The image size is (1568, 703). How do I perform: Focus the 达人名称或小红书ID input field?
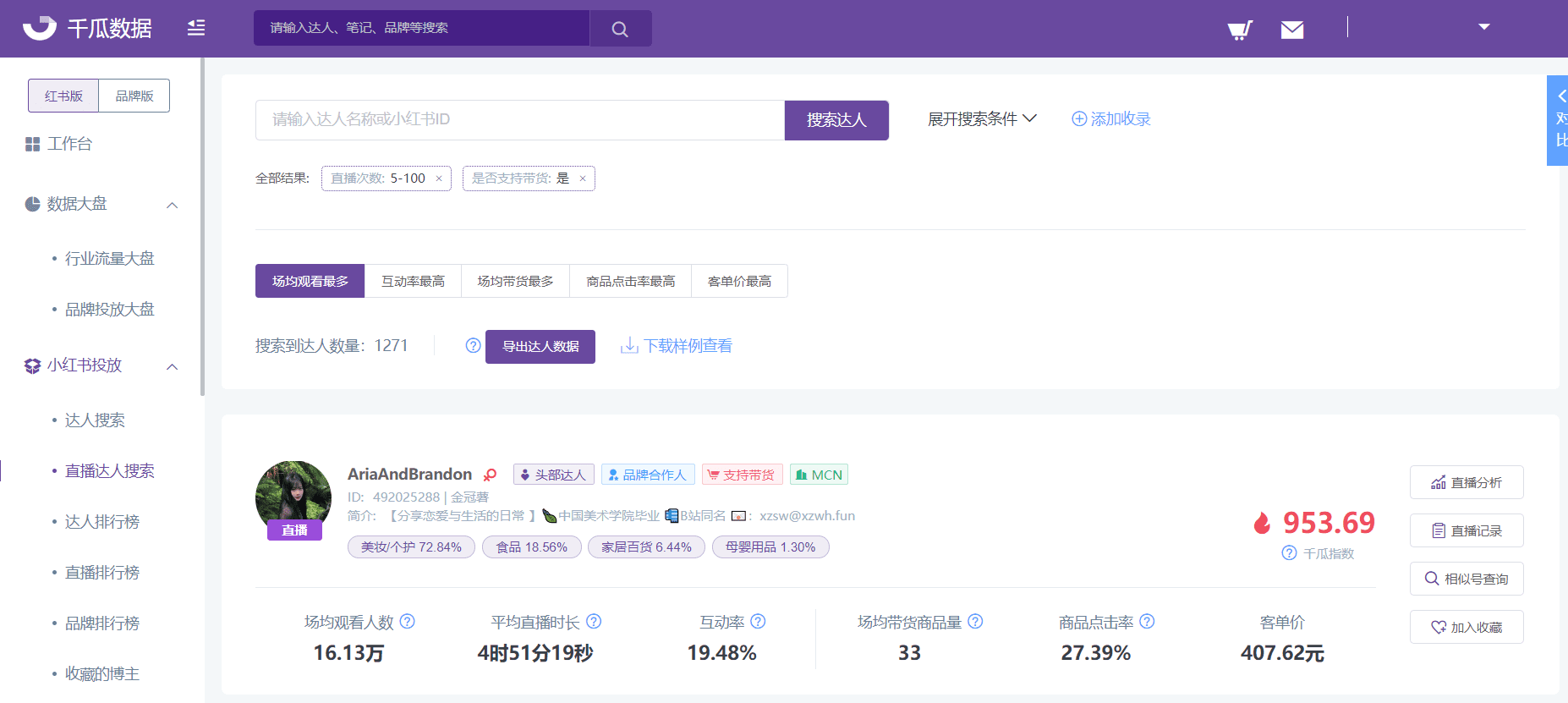point(520,119)
